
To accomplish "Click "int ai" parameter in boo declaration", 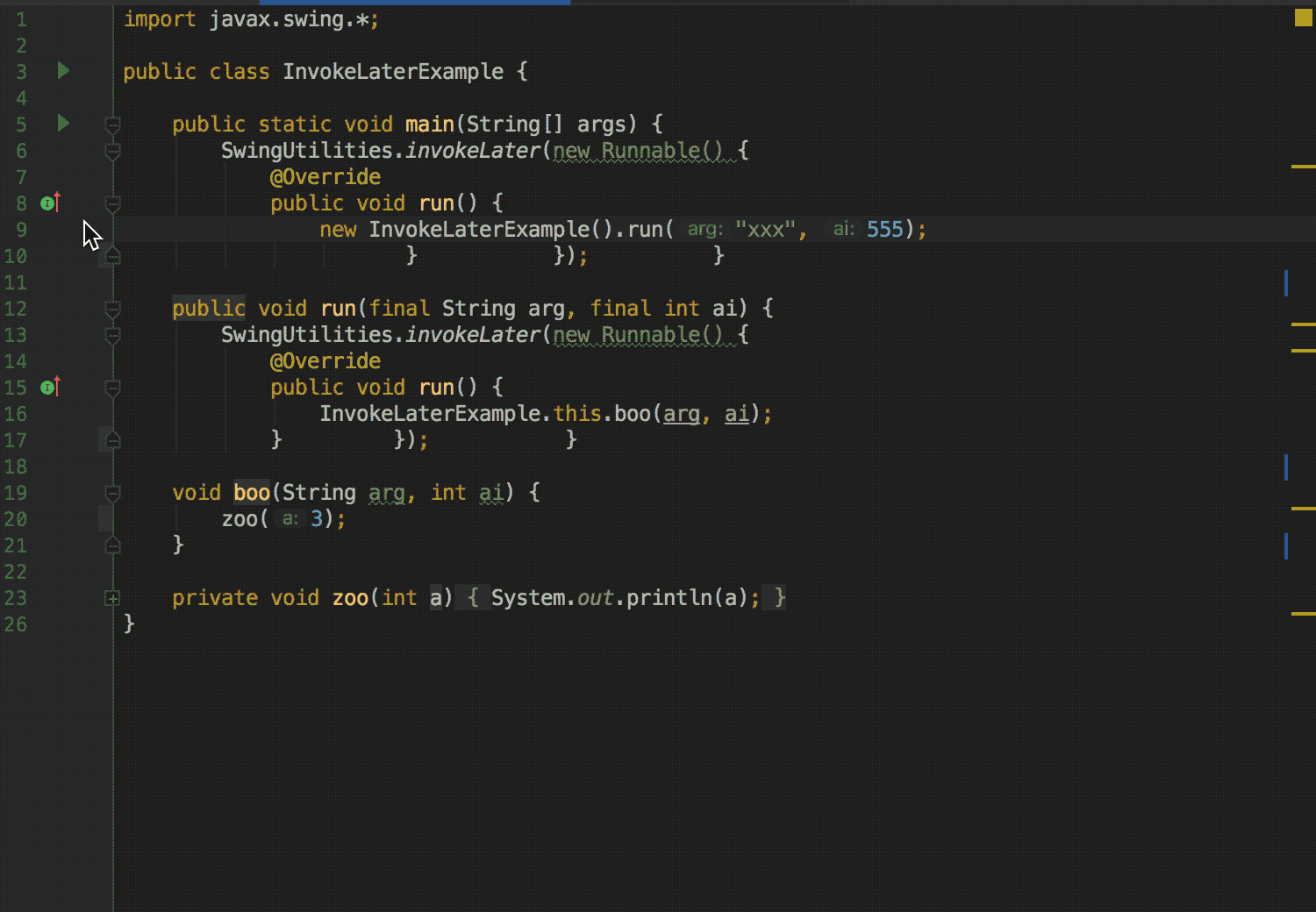I will (x=468, y=493).
